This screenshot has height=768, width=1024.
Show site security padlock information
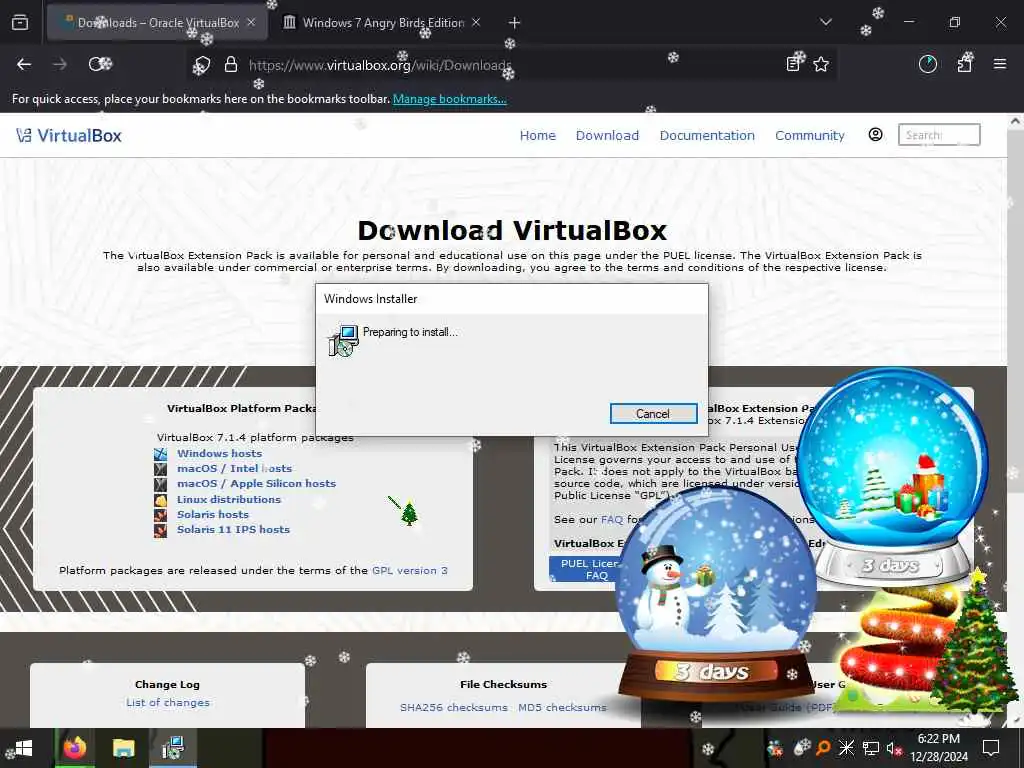point(231,65)
